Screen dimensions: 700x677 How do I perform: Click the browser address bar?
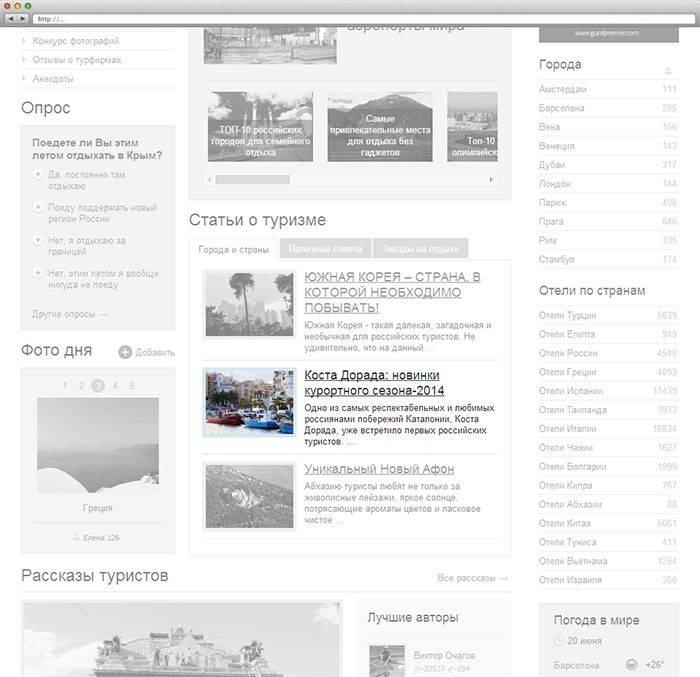pos(363,19)
